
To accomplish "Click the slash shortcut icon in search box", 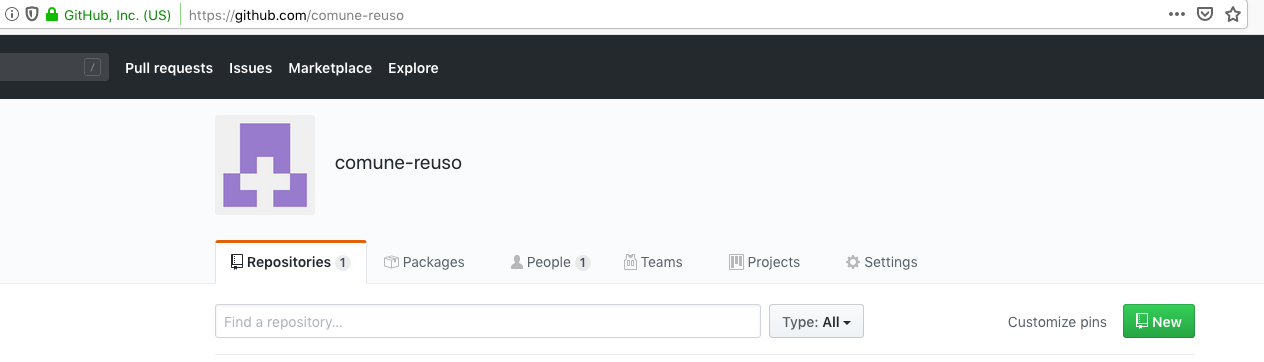I will coord(93,68).
